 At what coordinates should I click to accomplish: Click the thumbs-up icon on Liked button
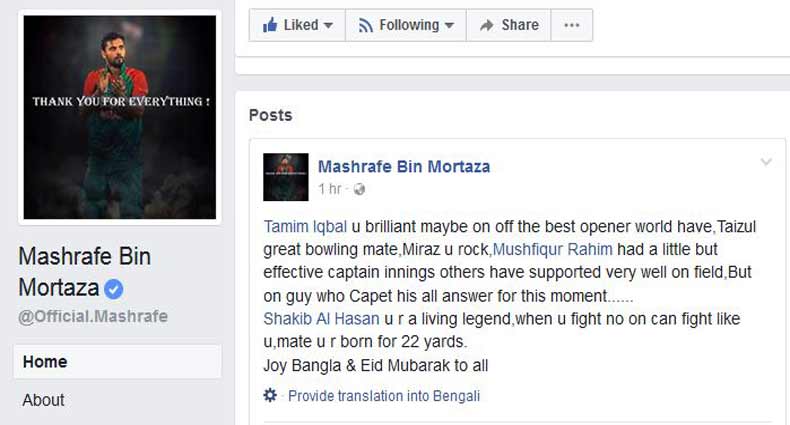click(270, 25)
